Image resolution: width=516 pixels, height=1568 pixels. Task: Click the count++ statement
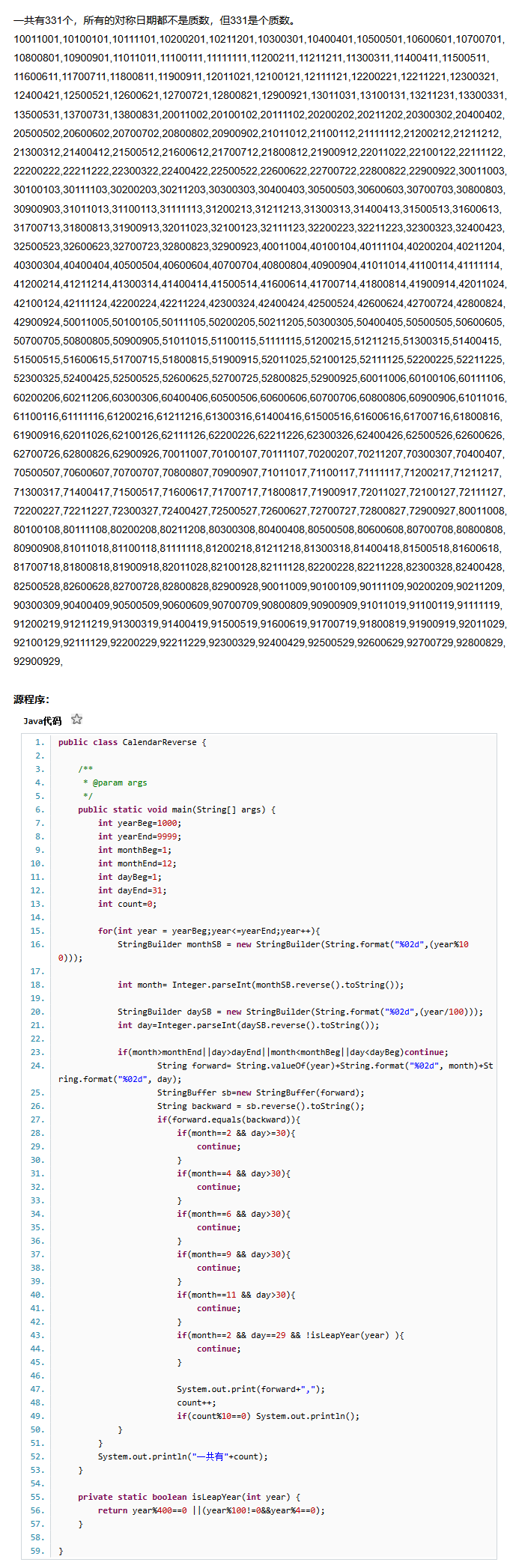pos(196,1403)
